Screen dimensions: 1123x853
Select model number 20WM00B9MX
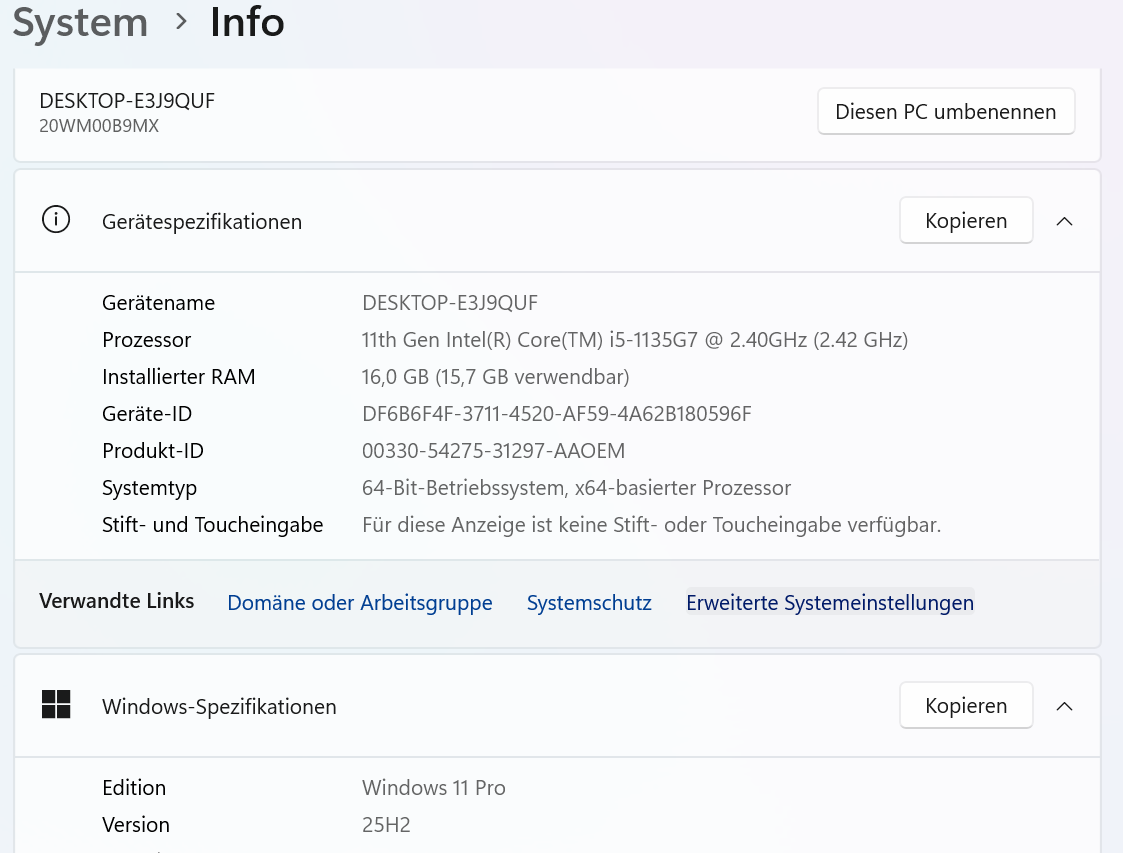point(99,126)
